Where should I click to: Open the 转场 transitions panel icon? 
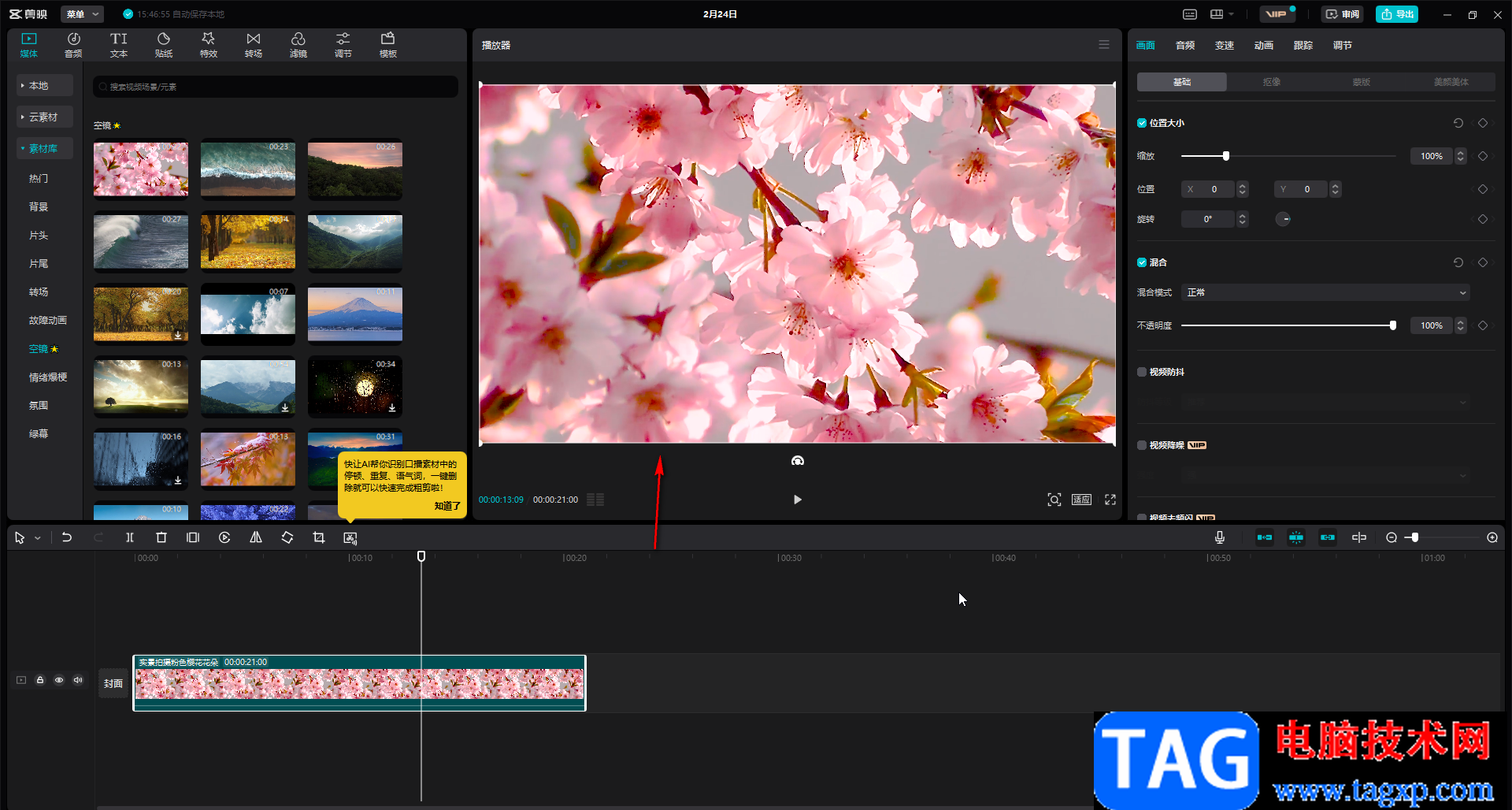point(253,45)
